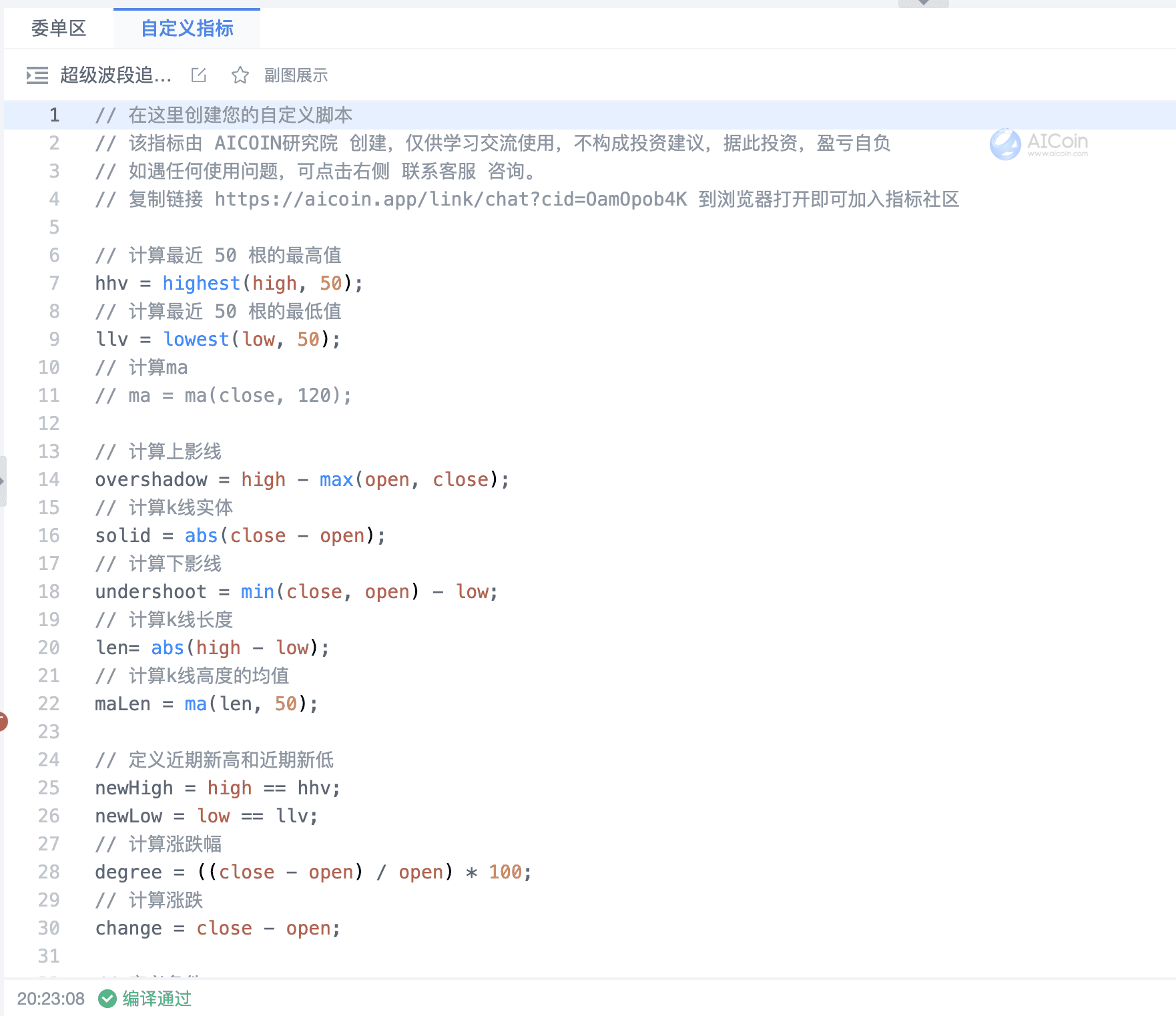Click the max function on line 14
Image resolution: width=1176 pixels, height=1016 pixels.
click(336, 479)
